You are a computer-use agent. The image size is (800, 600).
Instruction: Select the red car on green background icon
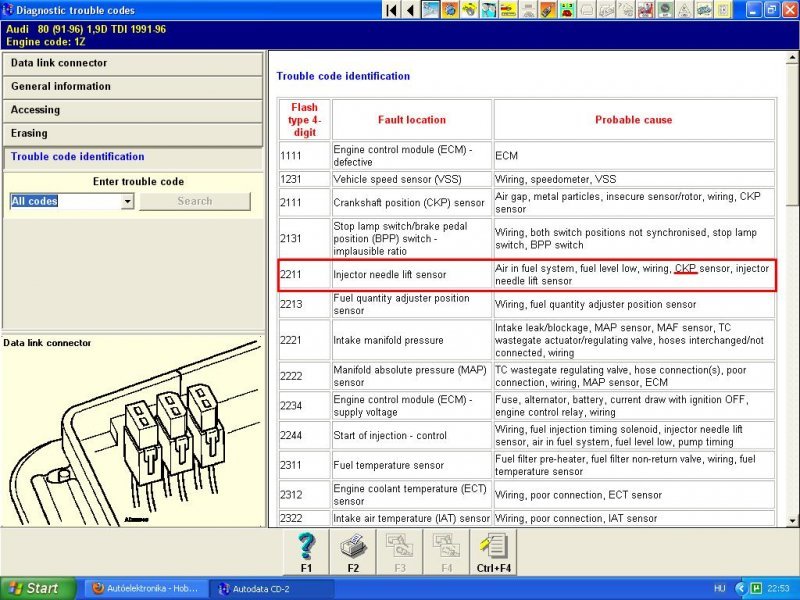pos(567,10)
